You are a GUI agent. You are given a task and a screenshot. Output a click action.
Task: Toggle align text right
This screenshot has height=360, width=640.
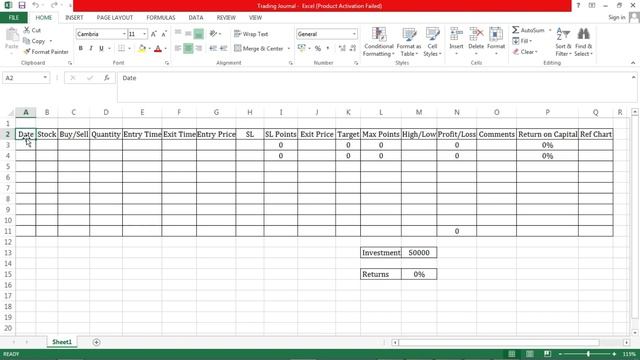click(199, 49)
